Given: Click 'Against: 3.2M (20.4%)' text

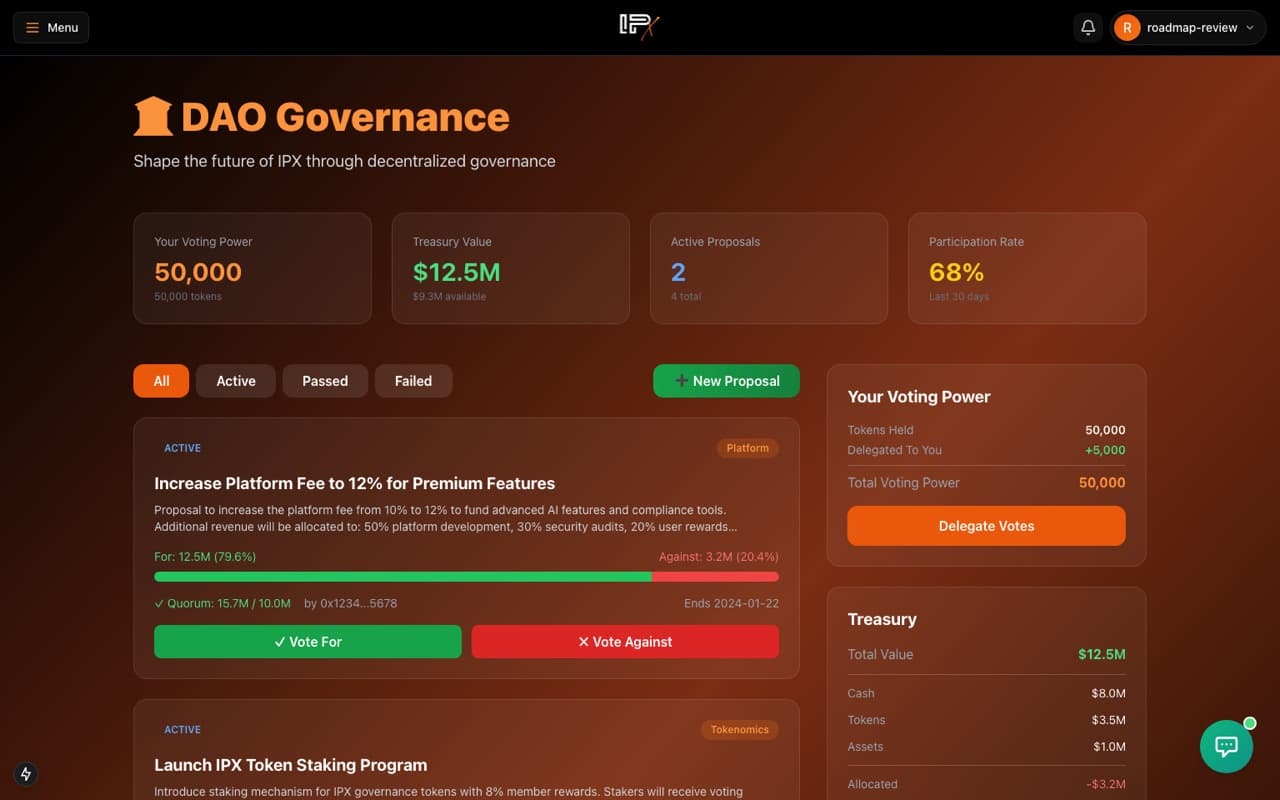Looking at the screenshot, I should pos(718,557).
